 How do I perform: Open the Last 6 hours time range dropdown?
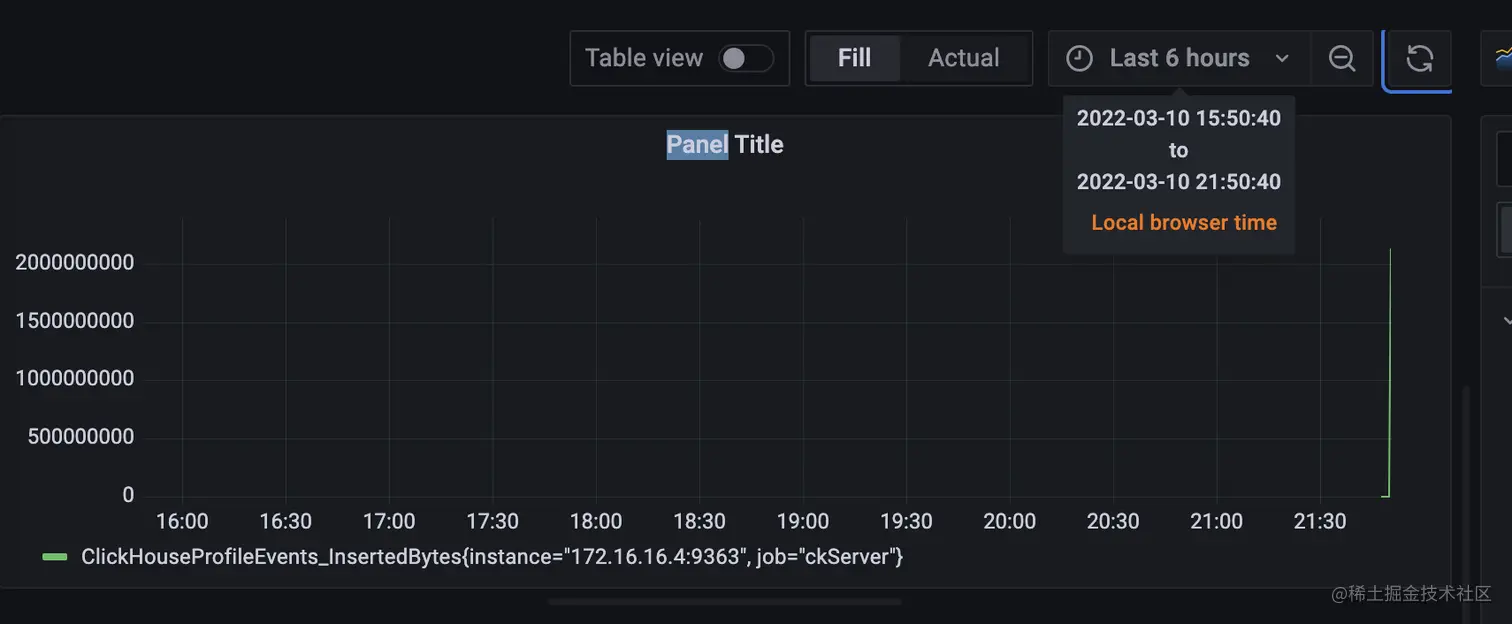(1179, 58)
